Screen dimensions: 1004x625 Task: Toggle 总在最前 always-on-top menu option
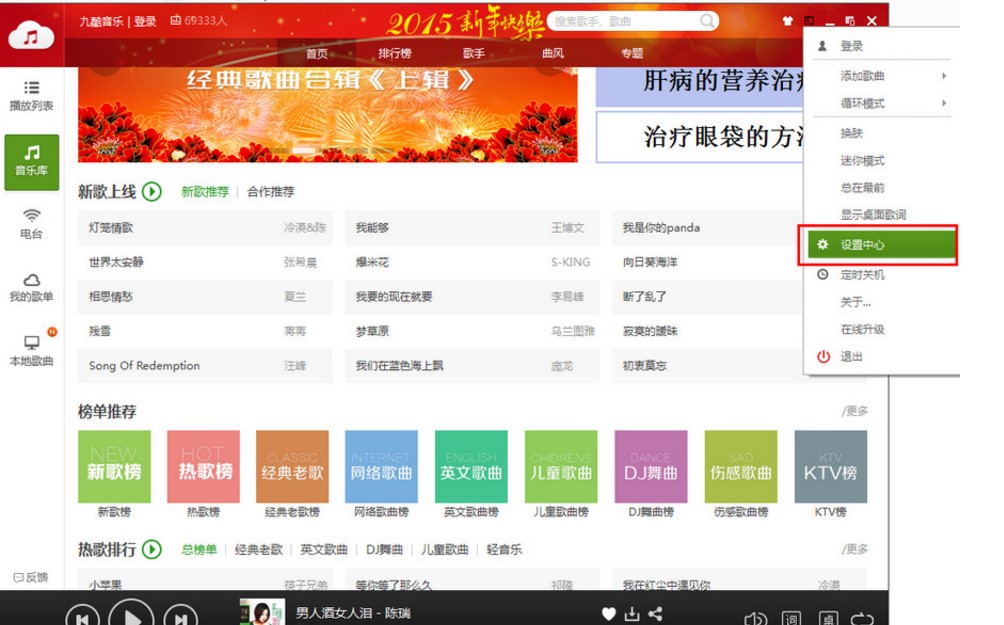pos(862,188)
